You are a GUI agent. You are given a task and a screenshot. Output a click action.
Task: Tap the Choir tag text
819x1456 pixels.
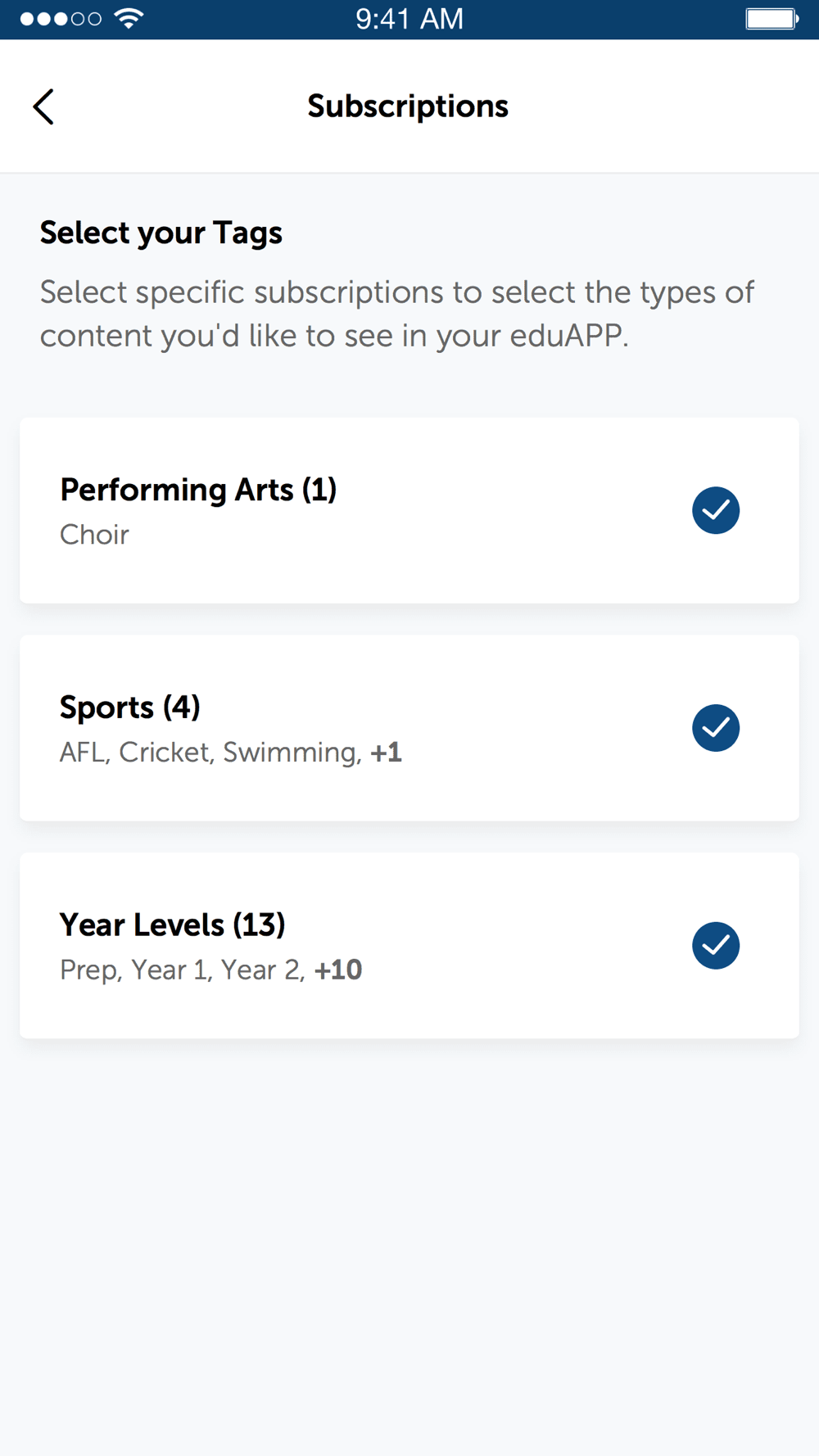coord(94,535)
